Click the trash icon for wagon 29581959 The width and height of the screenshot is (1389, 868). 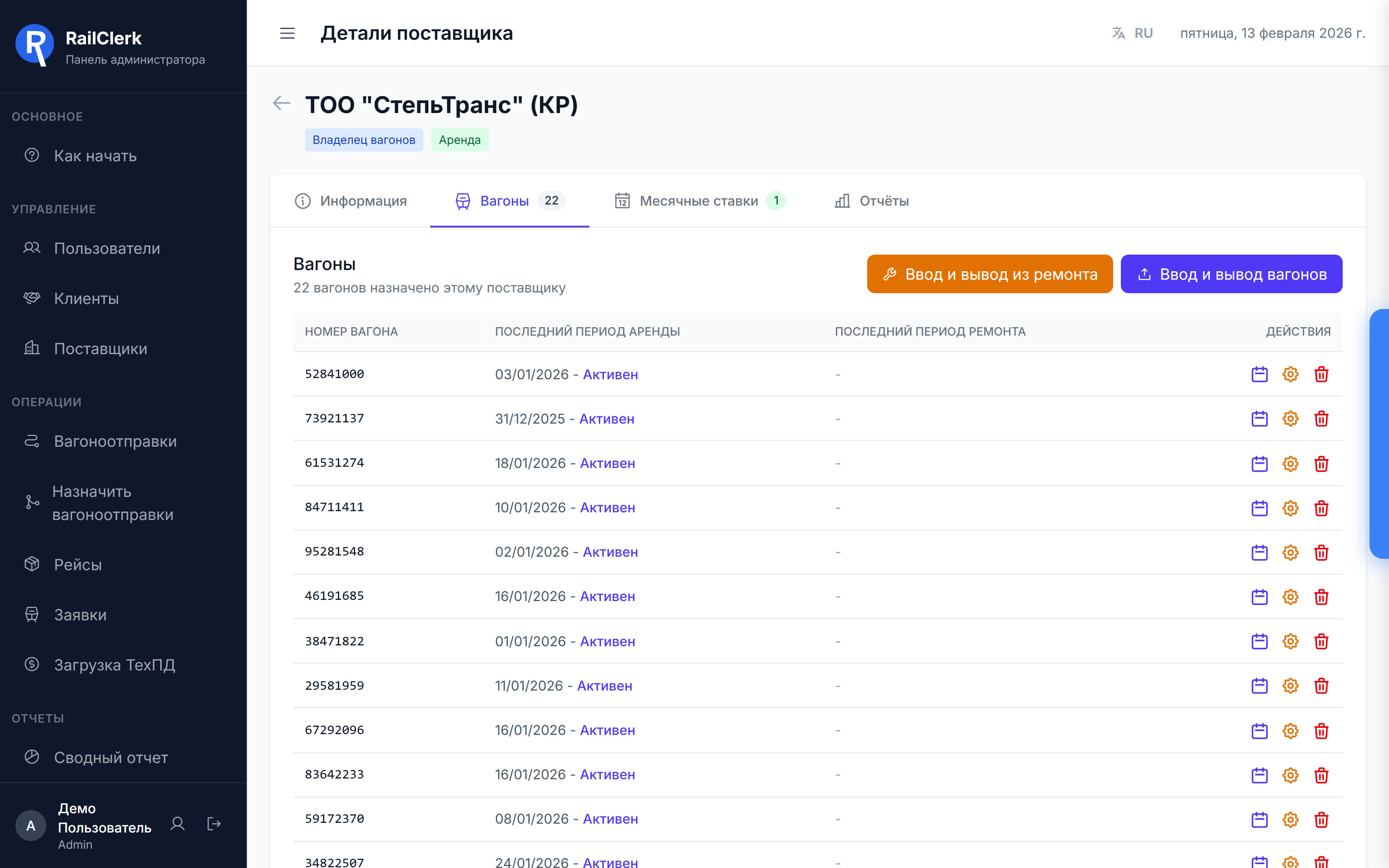tap(1321, 686)
